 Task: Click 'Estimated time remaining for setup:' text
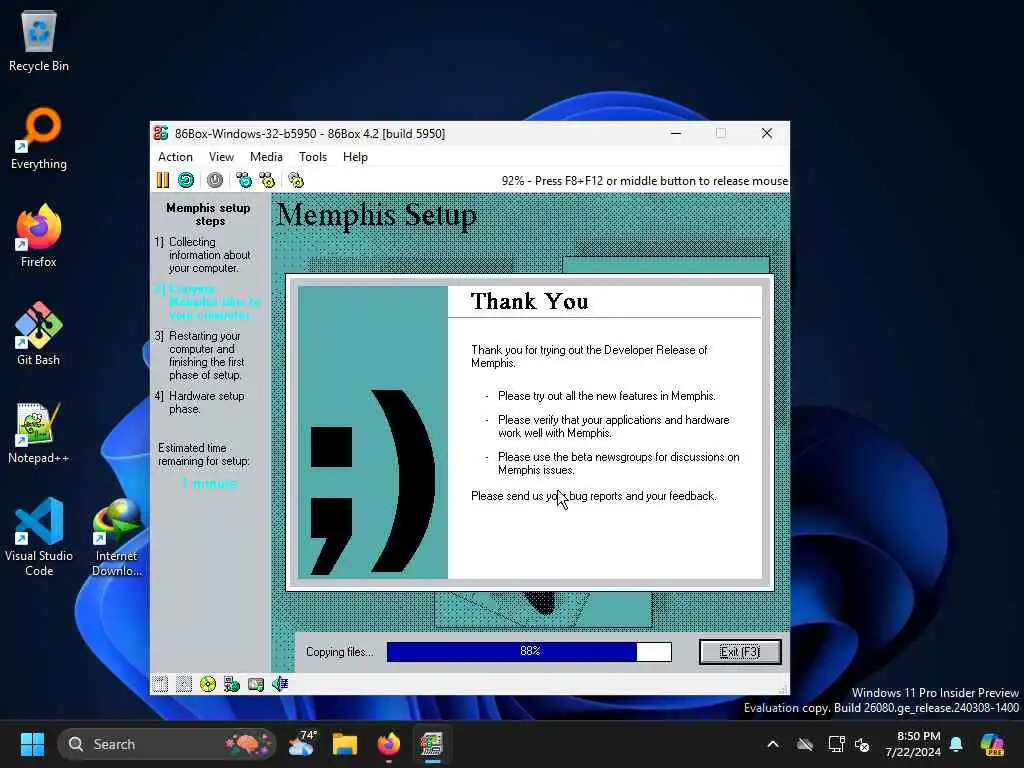tap(204, 455)
